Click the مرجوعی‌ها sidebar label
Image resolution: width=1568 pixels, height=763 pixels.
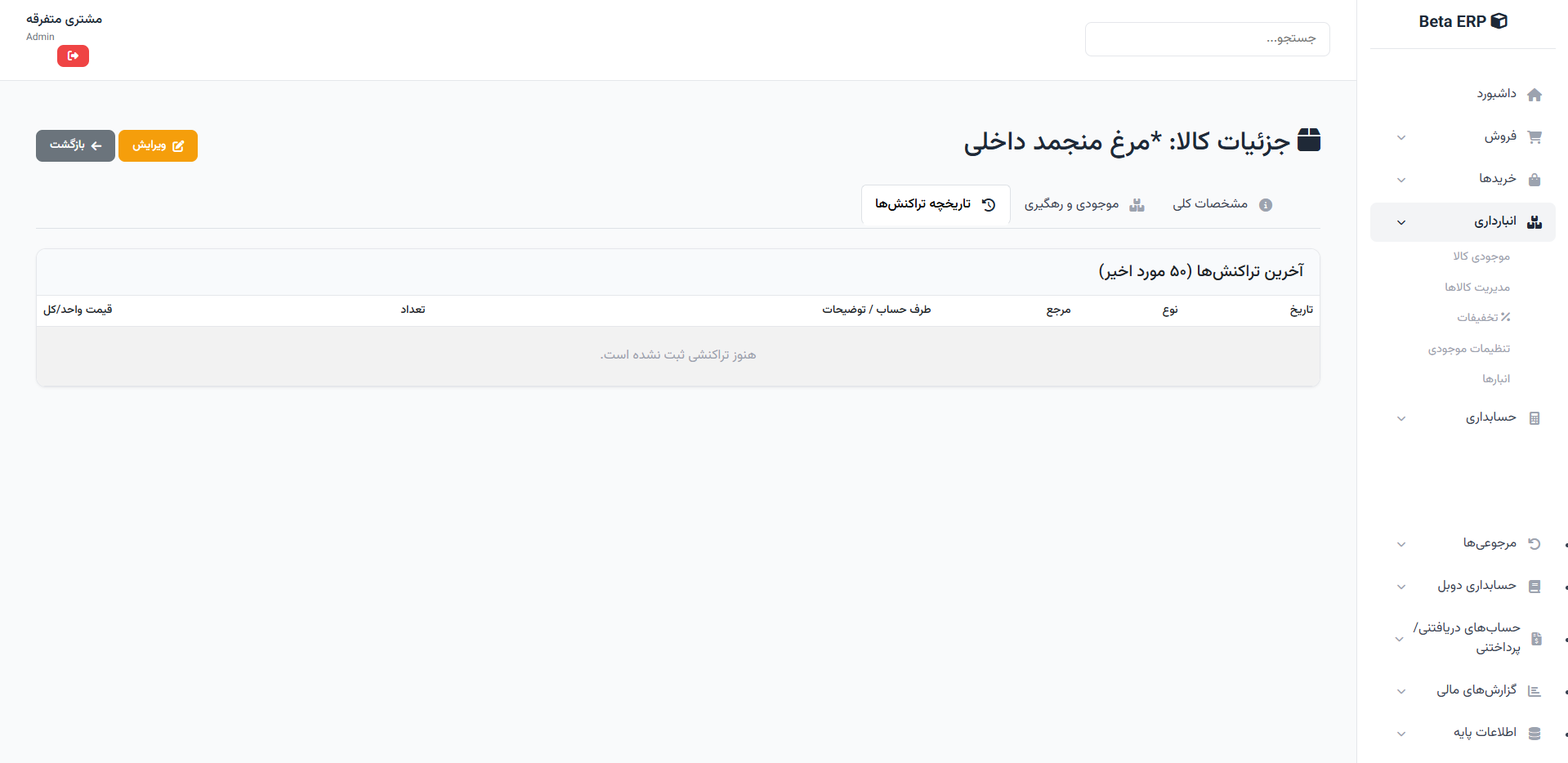tap(1490, 543)
